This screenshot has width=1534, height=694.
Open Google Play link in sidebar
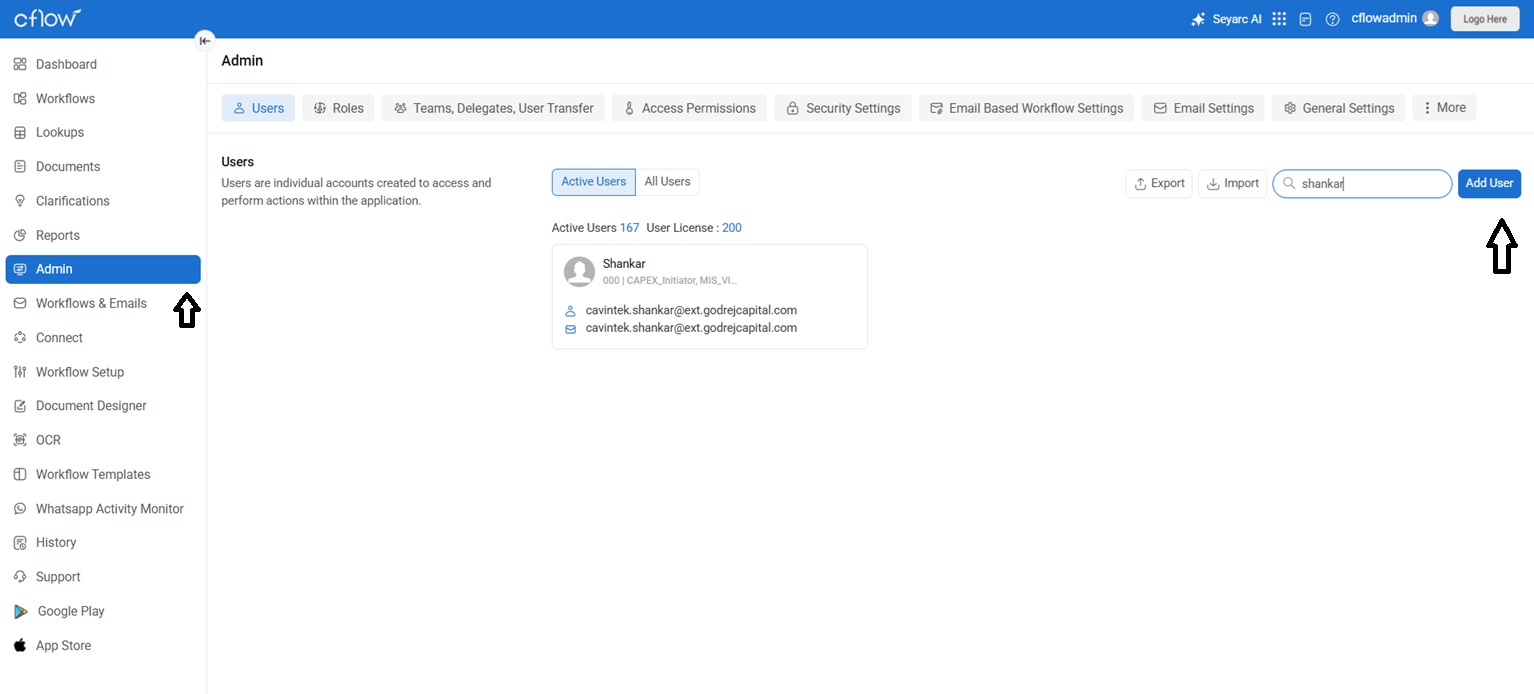point(70,611)
